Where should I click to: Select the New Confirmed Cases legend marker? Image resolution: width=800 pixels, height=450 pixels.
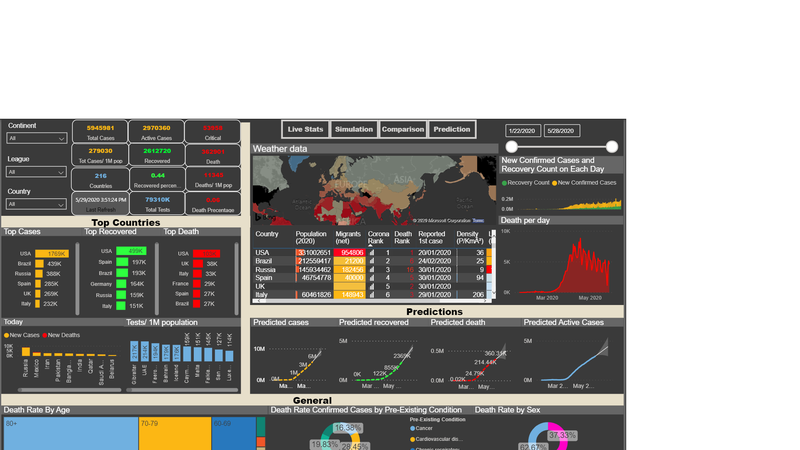(554, 183)
